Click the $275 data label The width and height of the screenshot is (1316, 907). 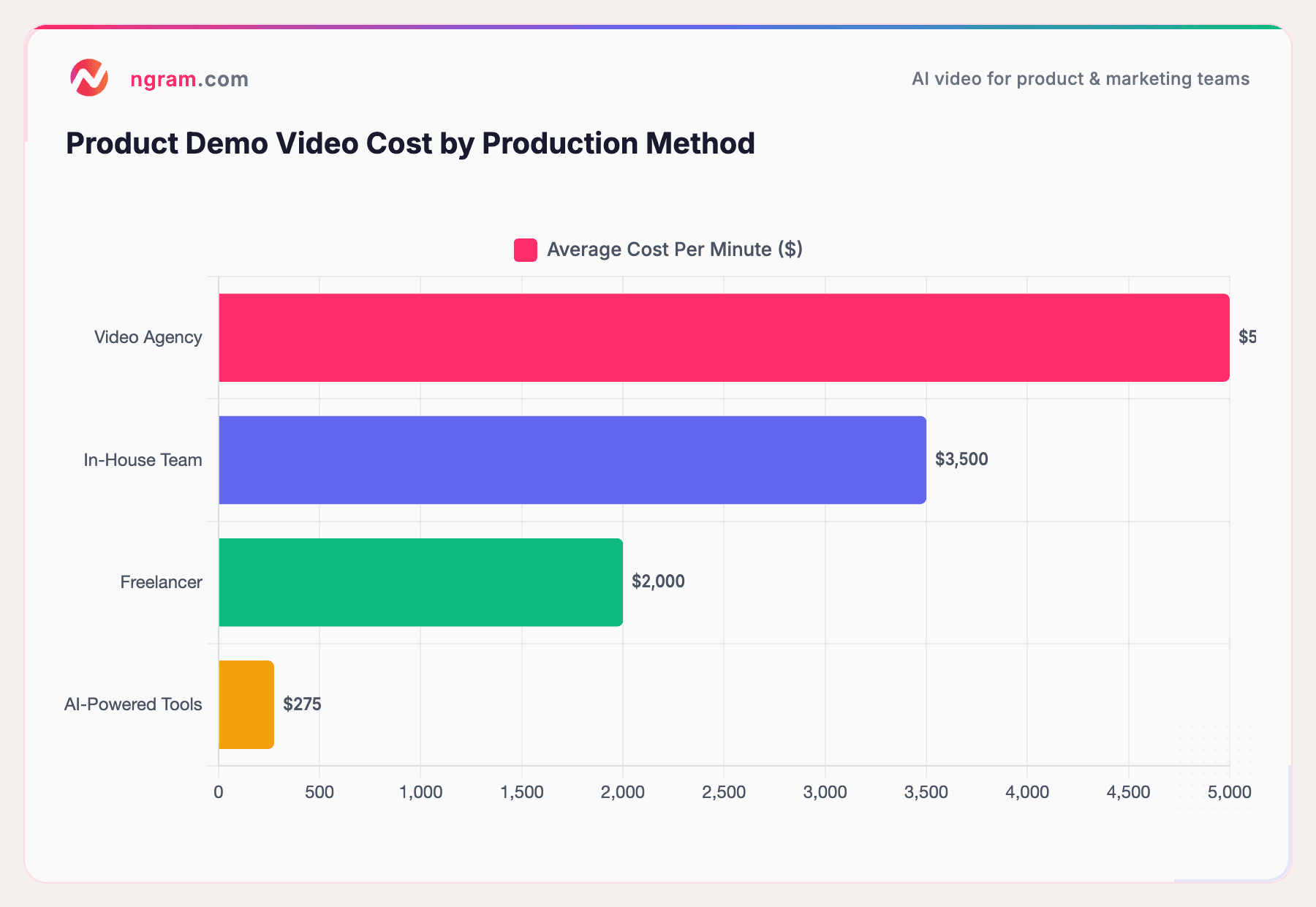pos(301,704)
